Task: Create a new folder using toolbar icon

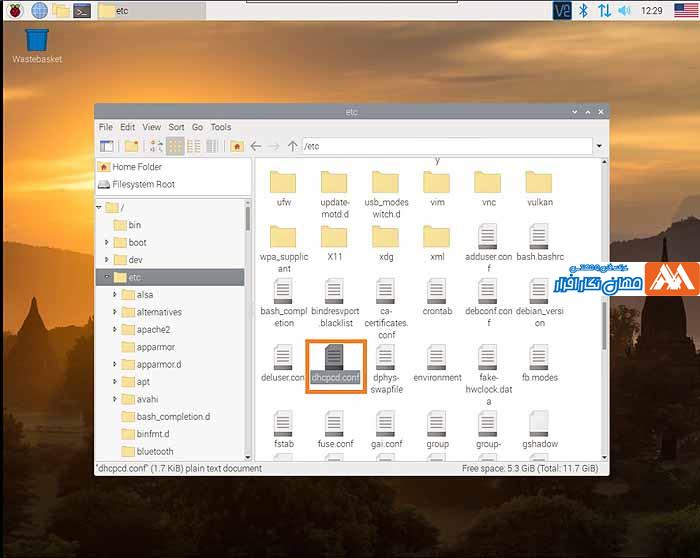Action: pos(131,146)
